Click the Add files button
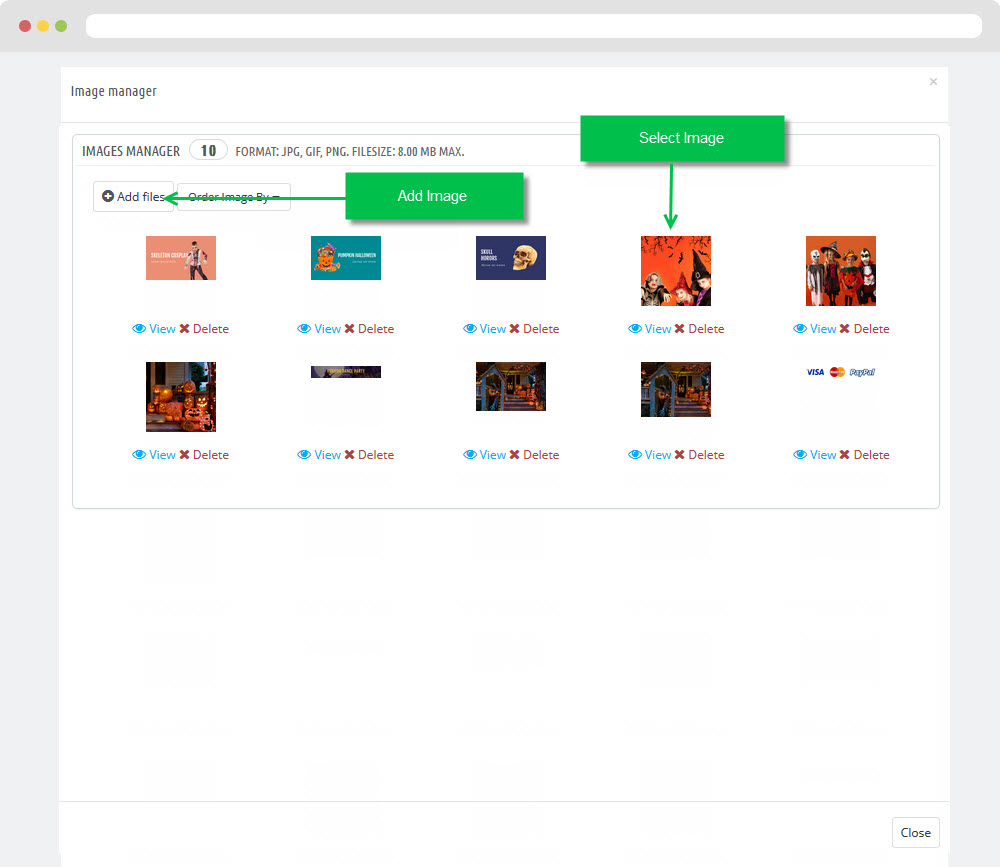Image resolution: width=1000 pixels, height=867 pixels. tap(133, 196)
